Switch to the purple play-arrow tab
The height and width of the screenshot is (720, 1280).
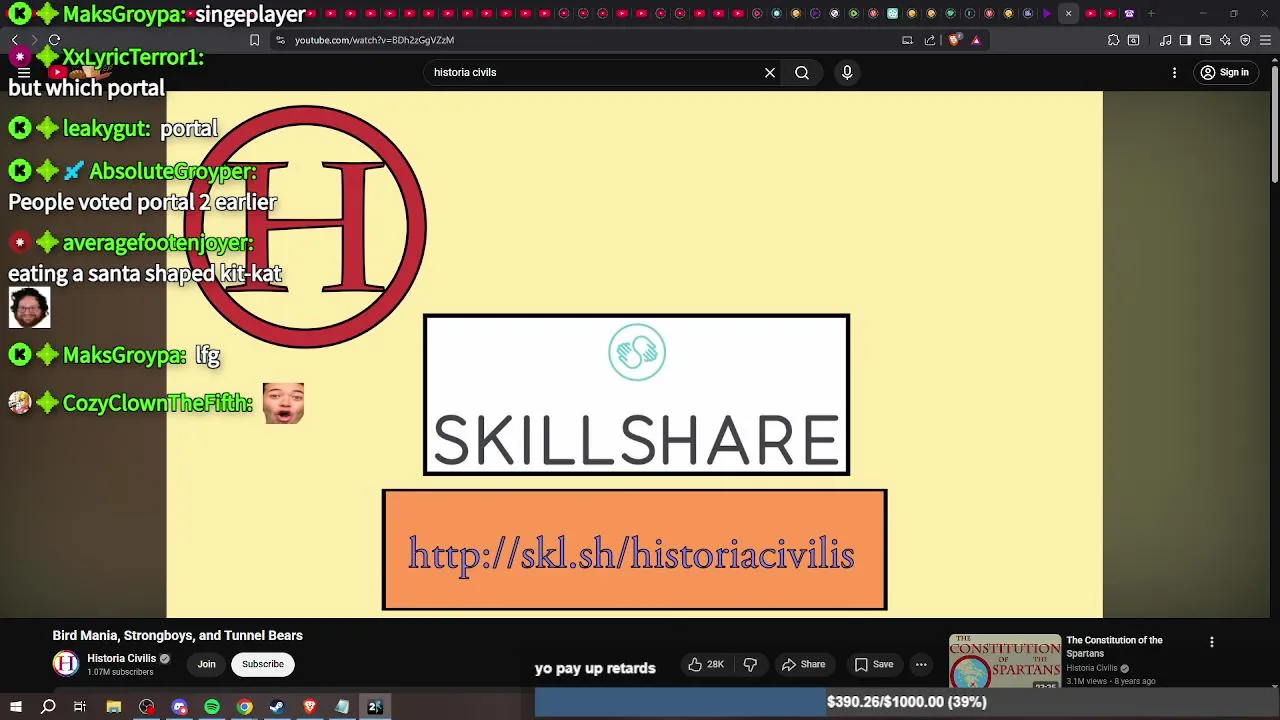coord(1047,13)
